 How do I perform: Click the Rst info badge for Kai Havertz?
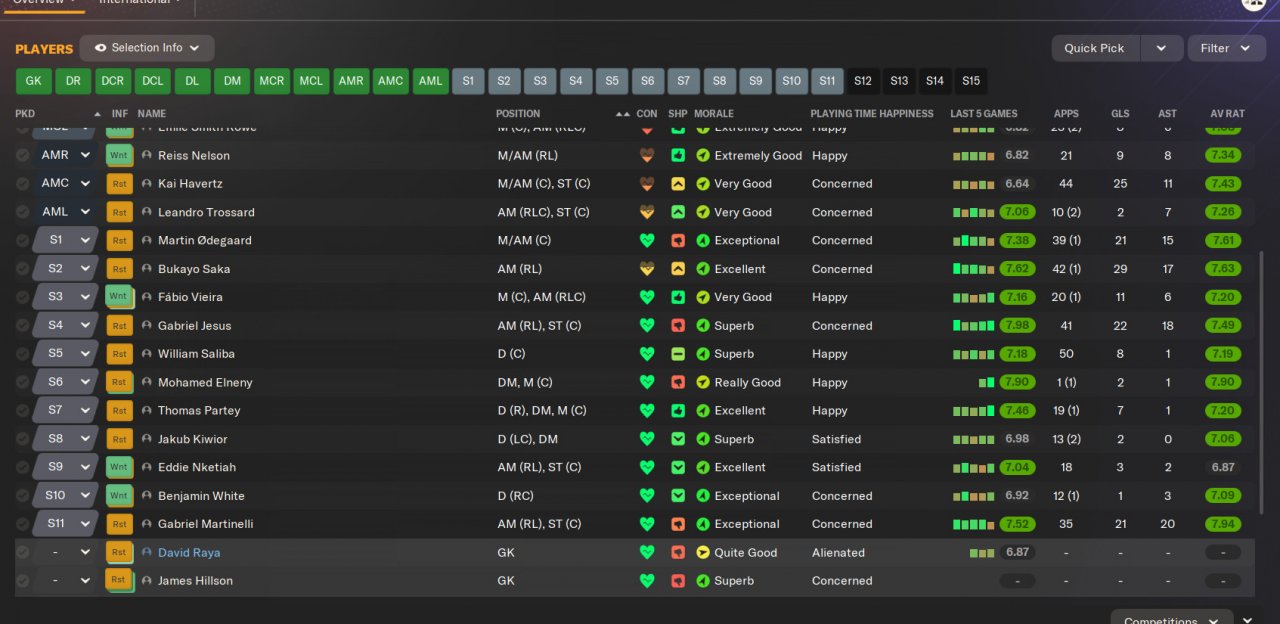[x=119, y=184]
